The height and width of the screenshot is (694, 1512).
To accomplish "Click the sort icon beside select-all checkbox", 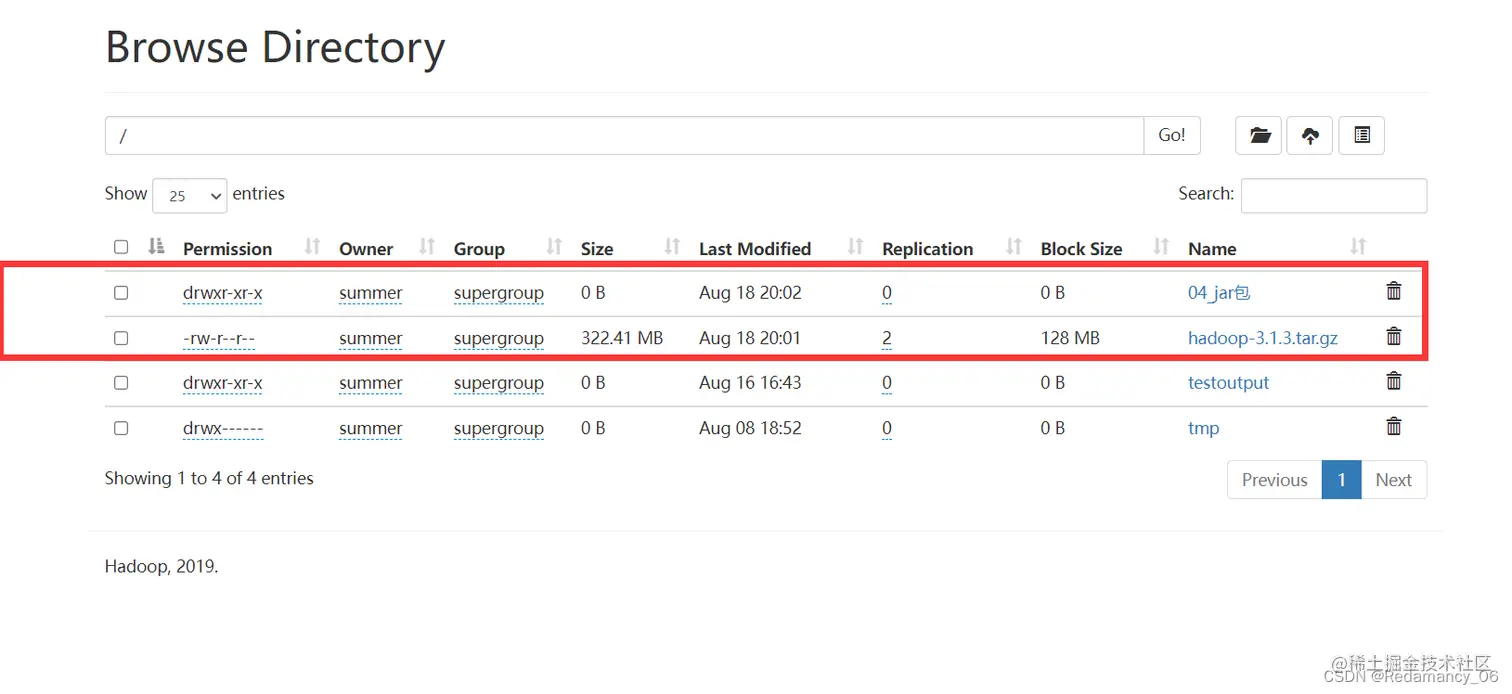I will [156, 246].
